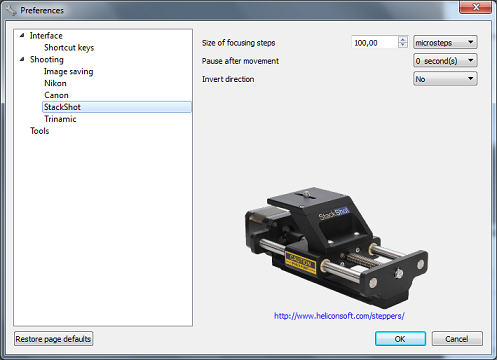Increase focusing step size with up arrow
This screenshot has height=360, width=497.
[x=403, y=39]
